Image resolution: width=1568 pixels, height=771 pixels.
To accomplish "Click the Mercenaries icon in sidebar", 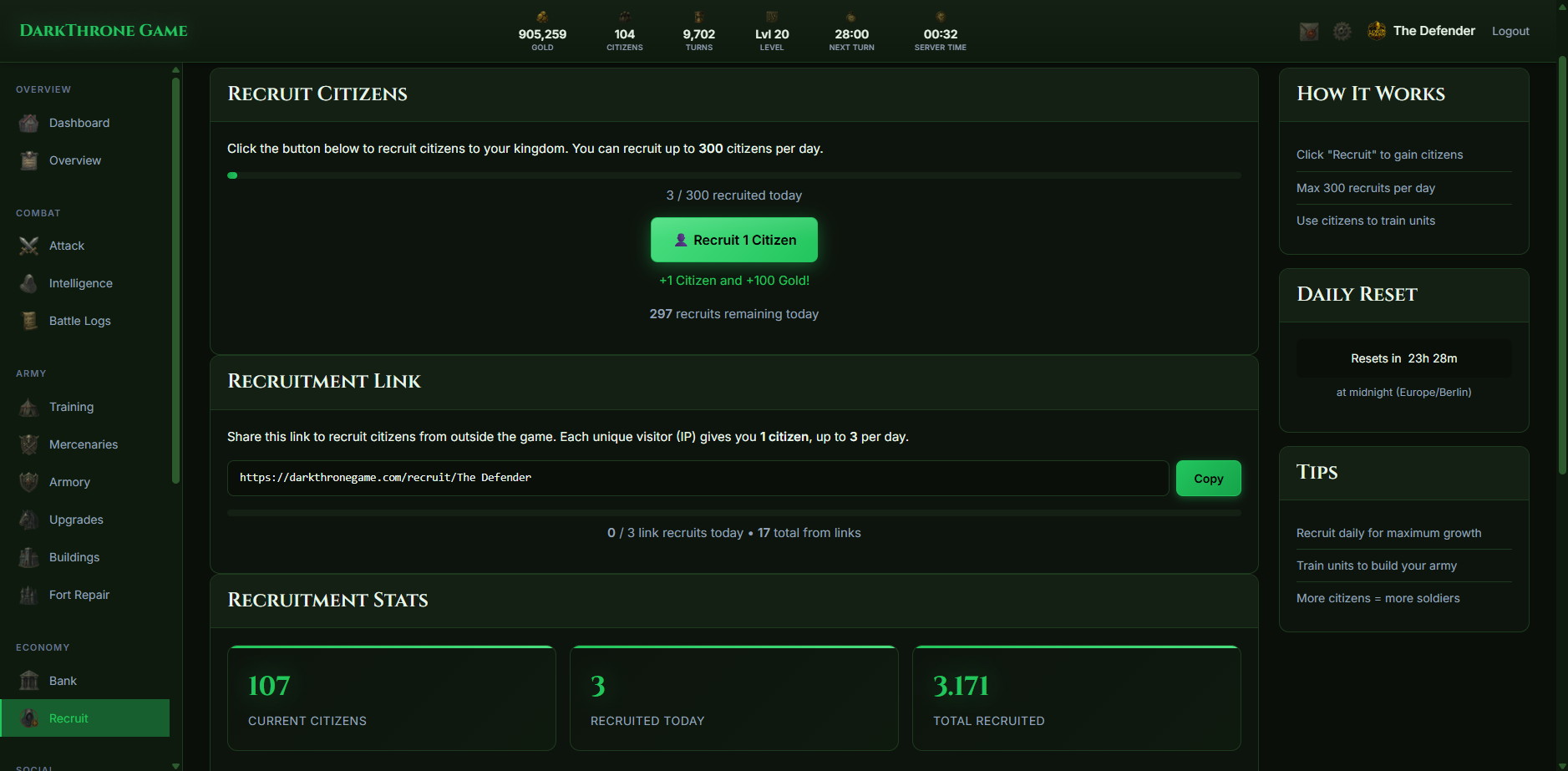I will pos(29,444).
